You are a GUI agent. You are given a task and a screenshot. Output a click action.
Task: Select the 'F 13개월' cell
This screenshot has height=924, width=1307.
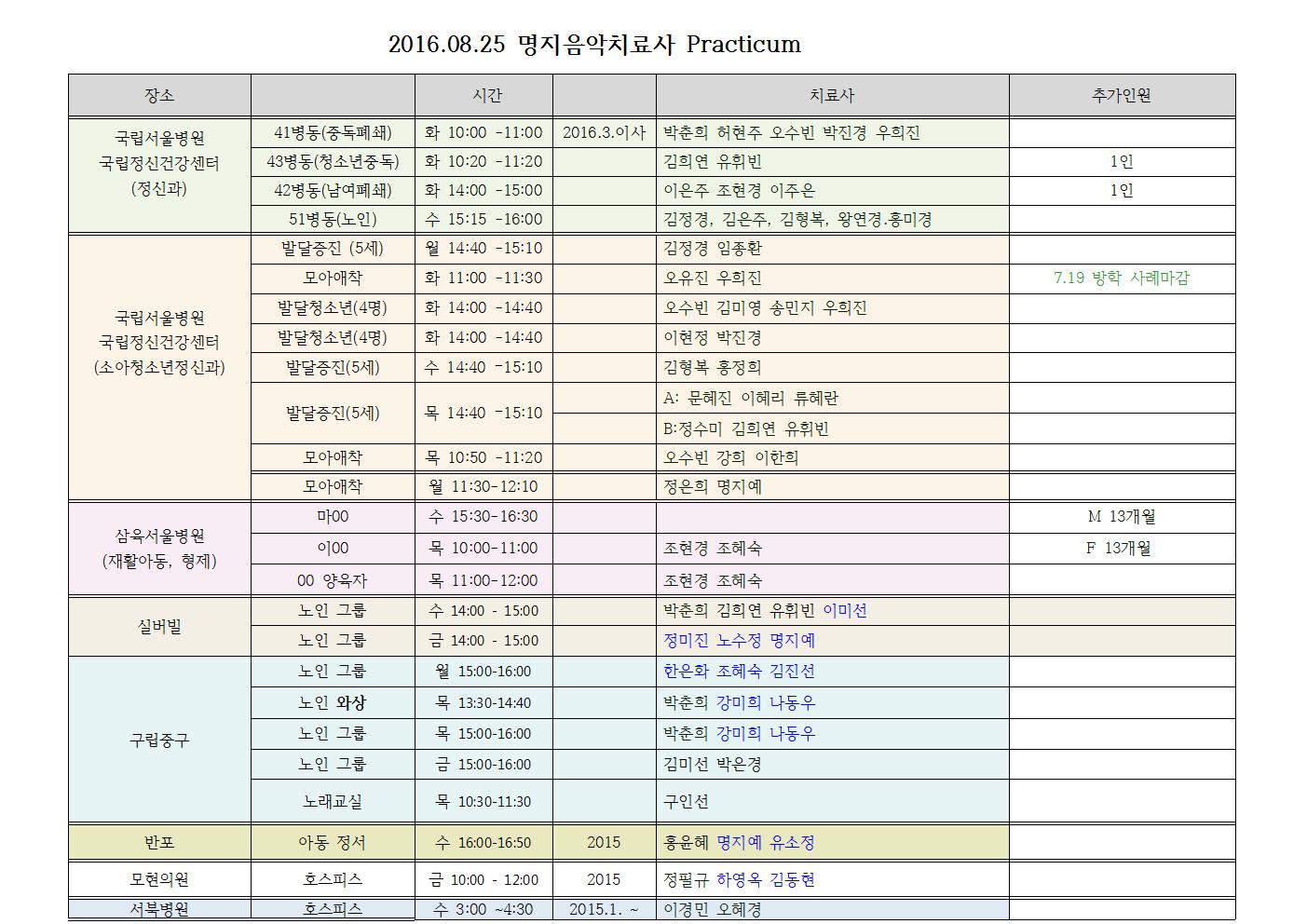1122,549
